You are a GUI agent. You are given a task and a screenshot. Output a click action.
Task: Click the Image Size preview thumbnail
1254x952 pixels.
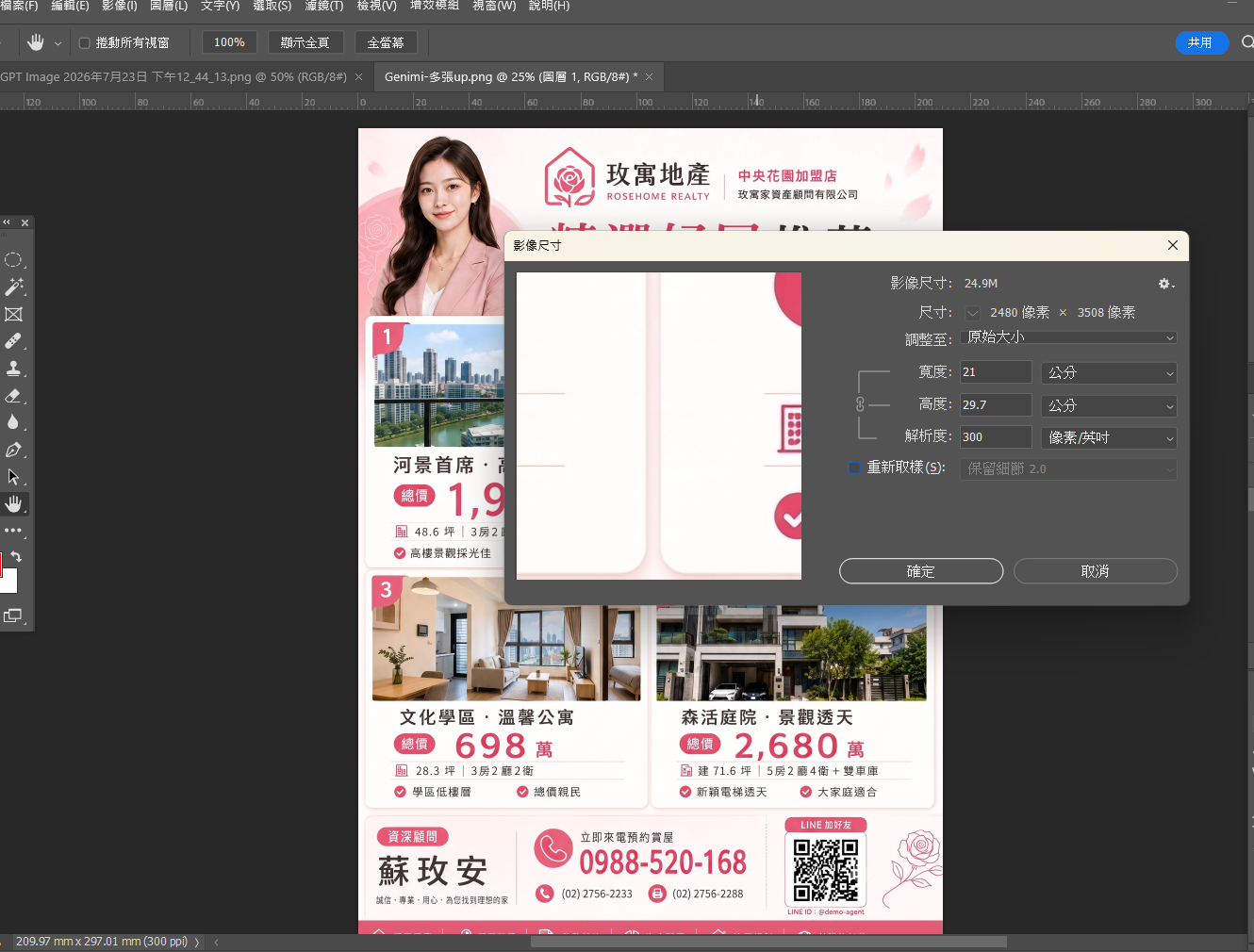coord(659,426)
